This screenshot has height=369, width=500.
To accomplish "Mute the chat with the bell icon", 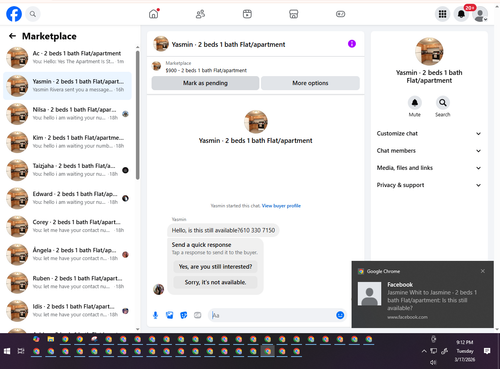I will click(415, 103).
